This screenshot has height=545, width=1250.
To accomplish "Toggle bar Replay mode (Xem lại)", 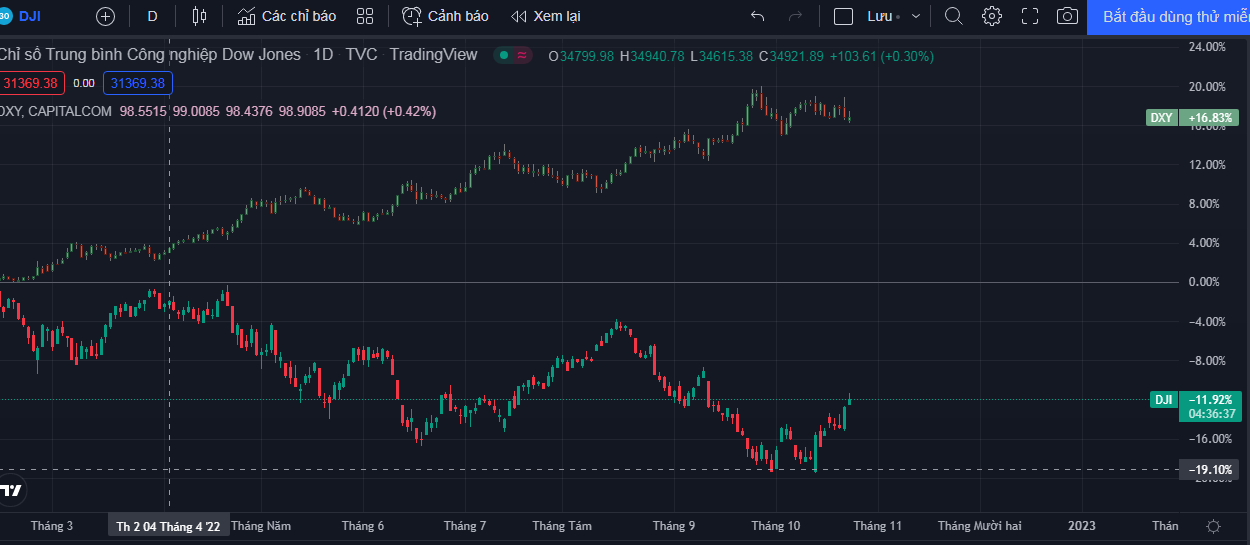I will click(545, 16).
